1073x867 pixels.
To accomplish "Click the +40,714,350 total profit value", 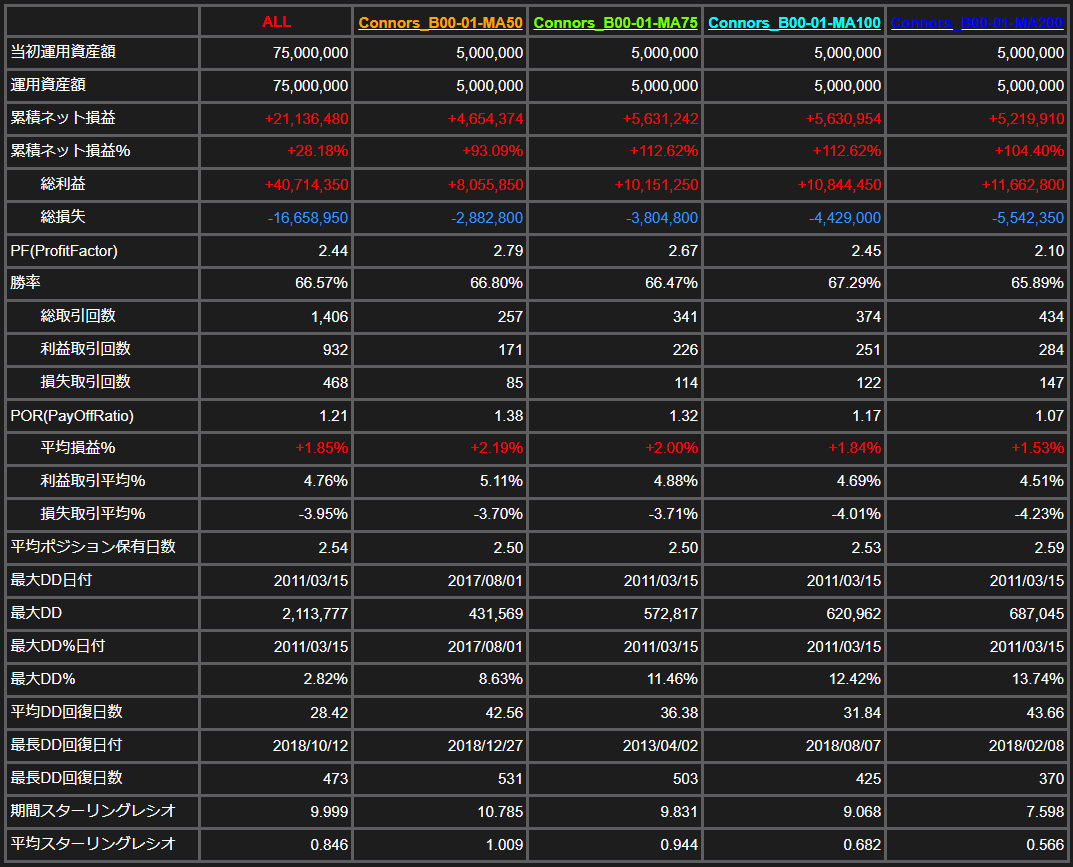I will [x=306, y=185].
